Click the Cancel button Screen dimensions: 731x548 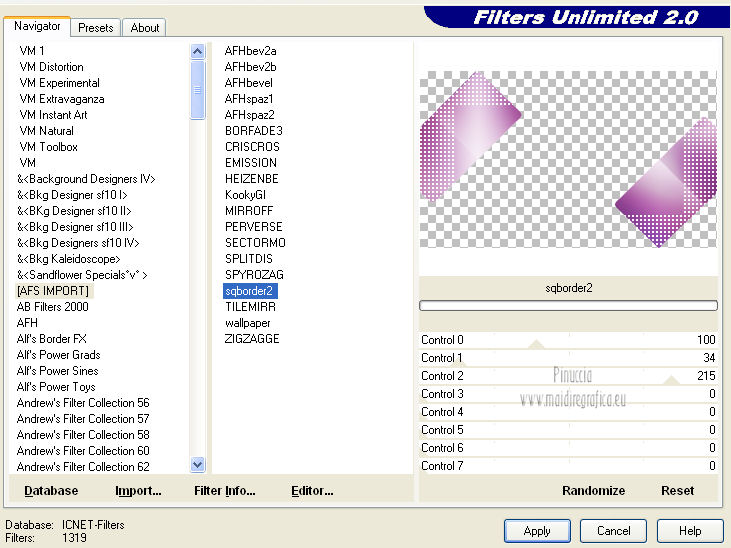click(614, 531)
